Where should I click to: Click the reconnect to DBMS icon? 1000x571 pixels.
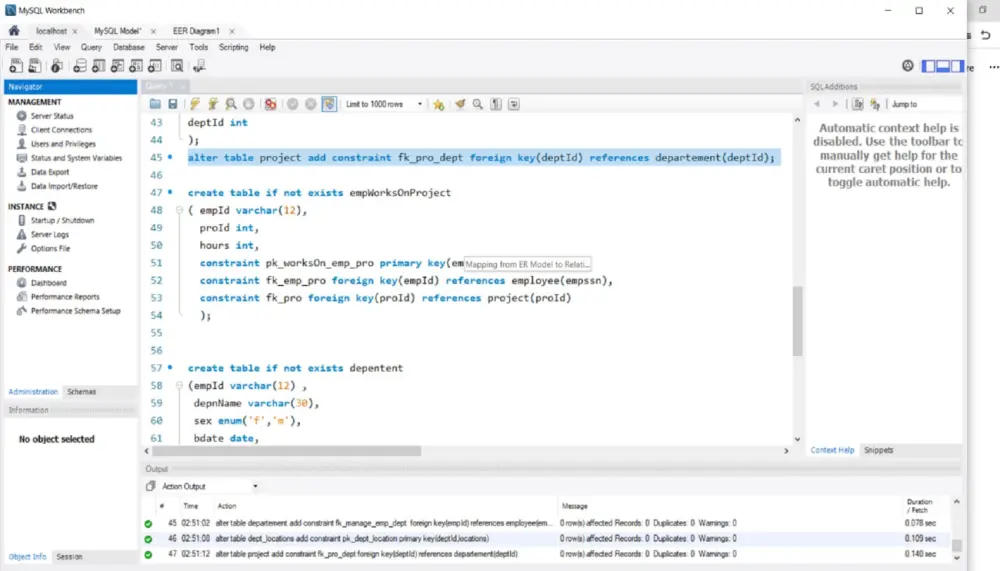pyautogui.click(x=199, y=66)
